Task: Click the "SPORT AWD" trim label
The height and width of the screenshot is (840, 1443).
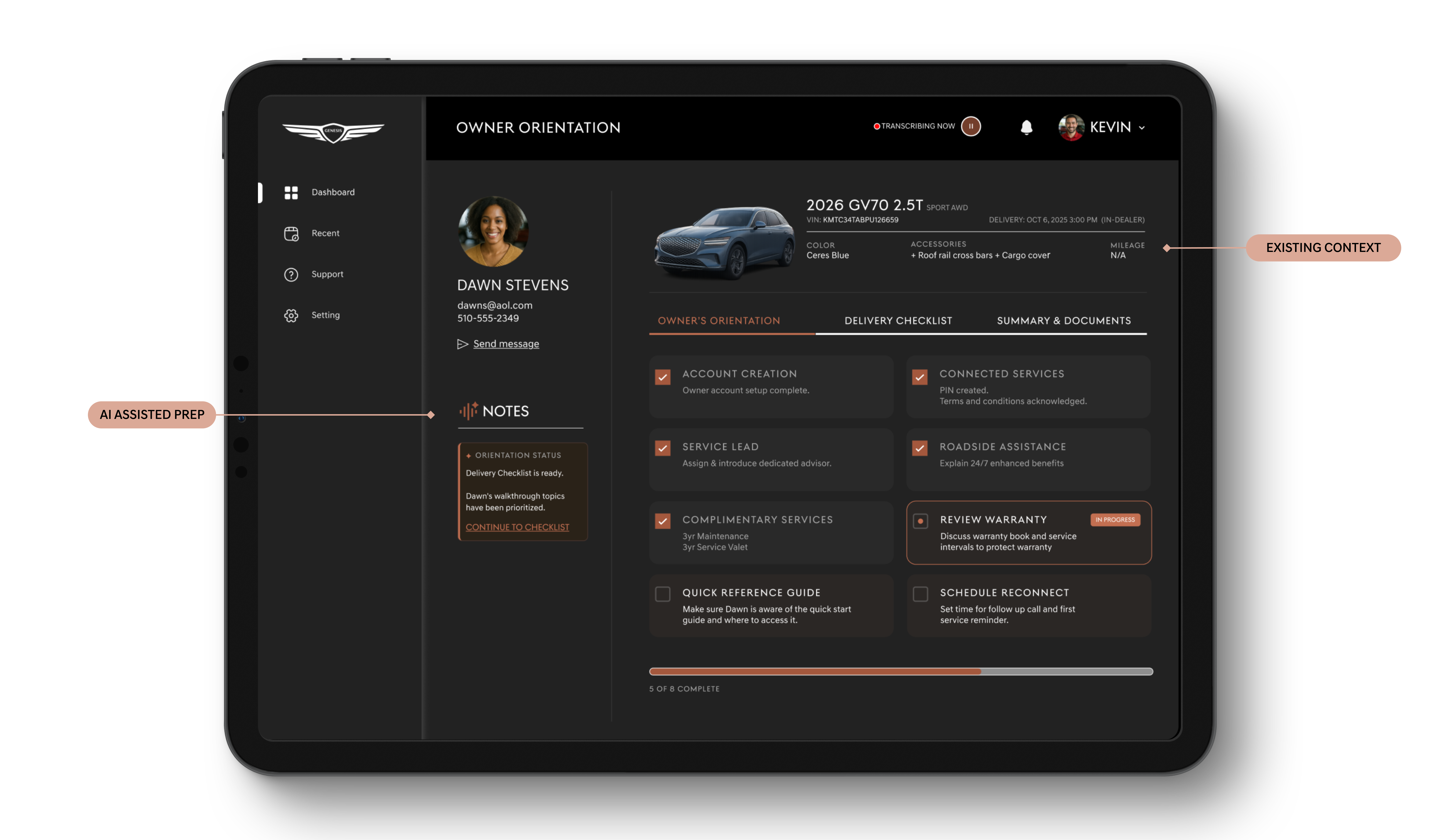Action: point(947,208)
